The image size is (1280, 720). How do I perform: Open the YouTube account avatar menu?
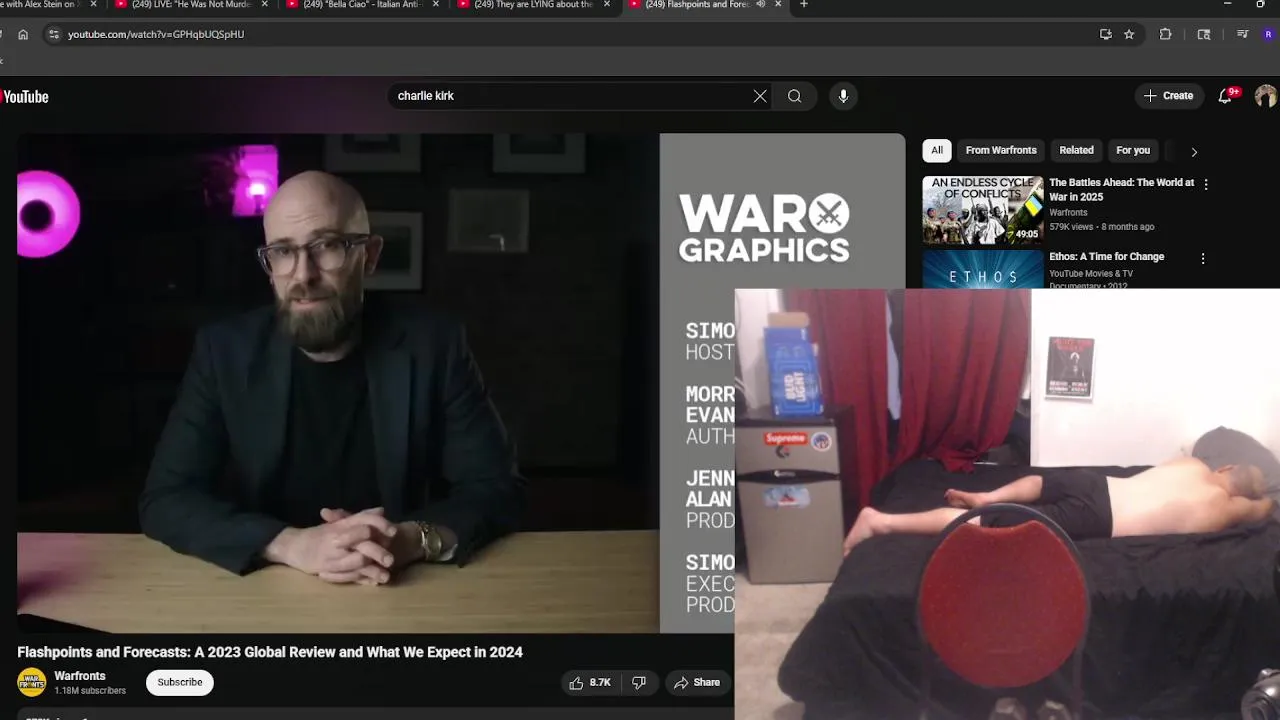click(1266, 96)
